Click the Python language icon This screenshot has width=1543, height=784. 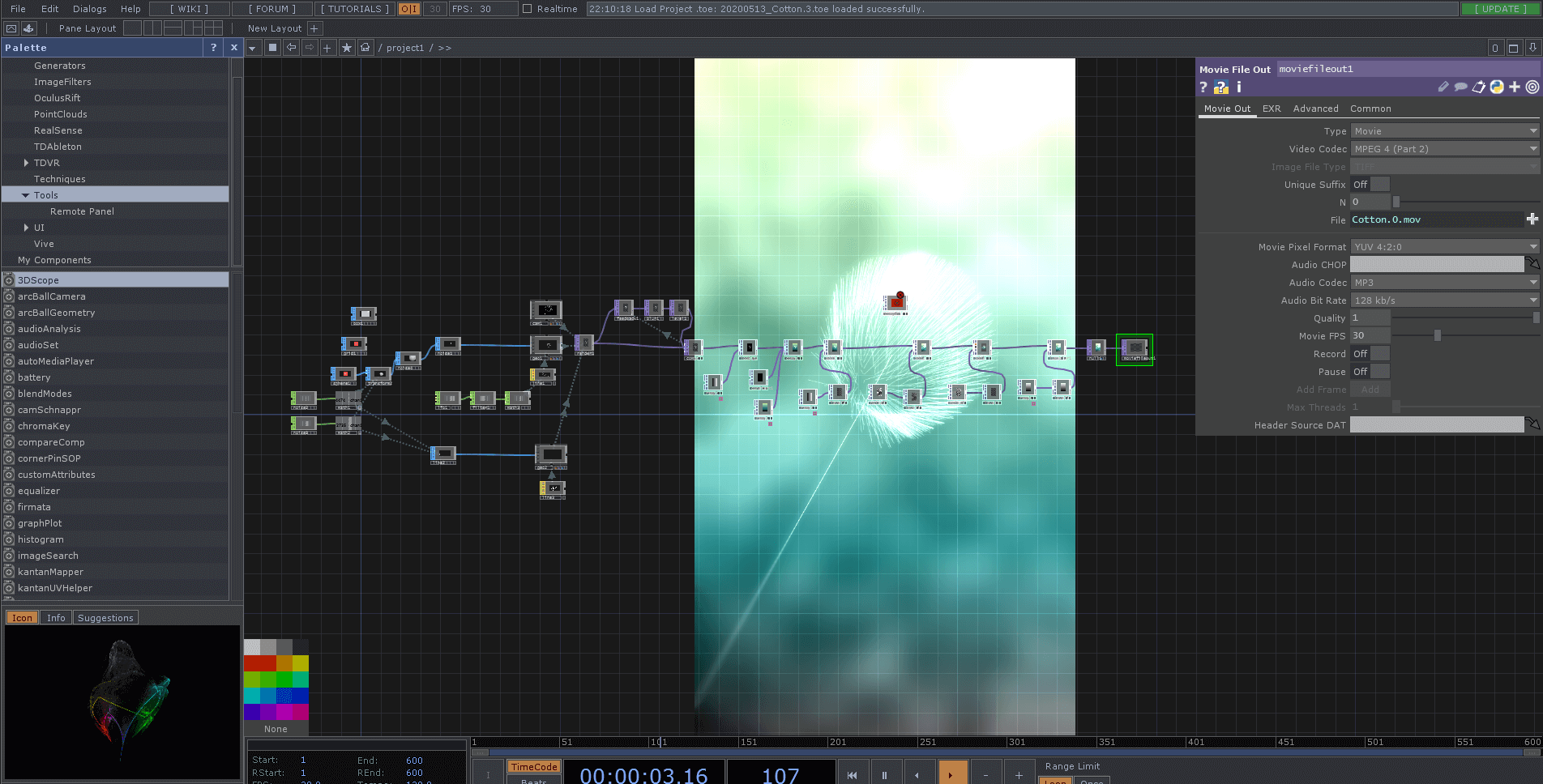pos(1496,87)
